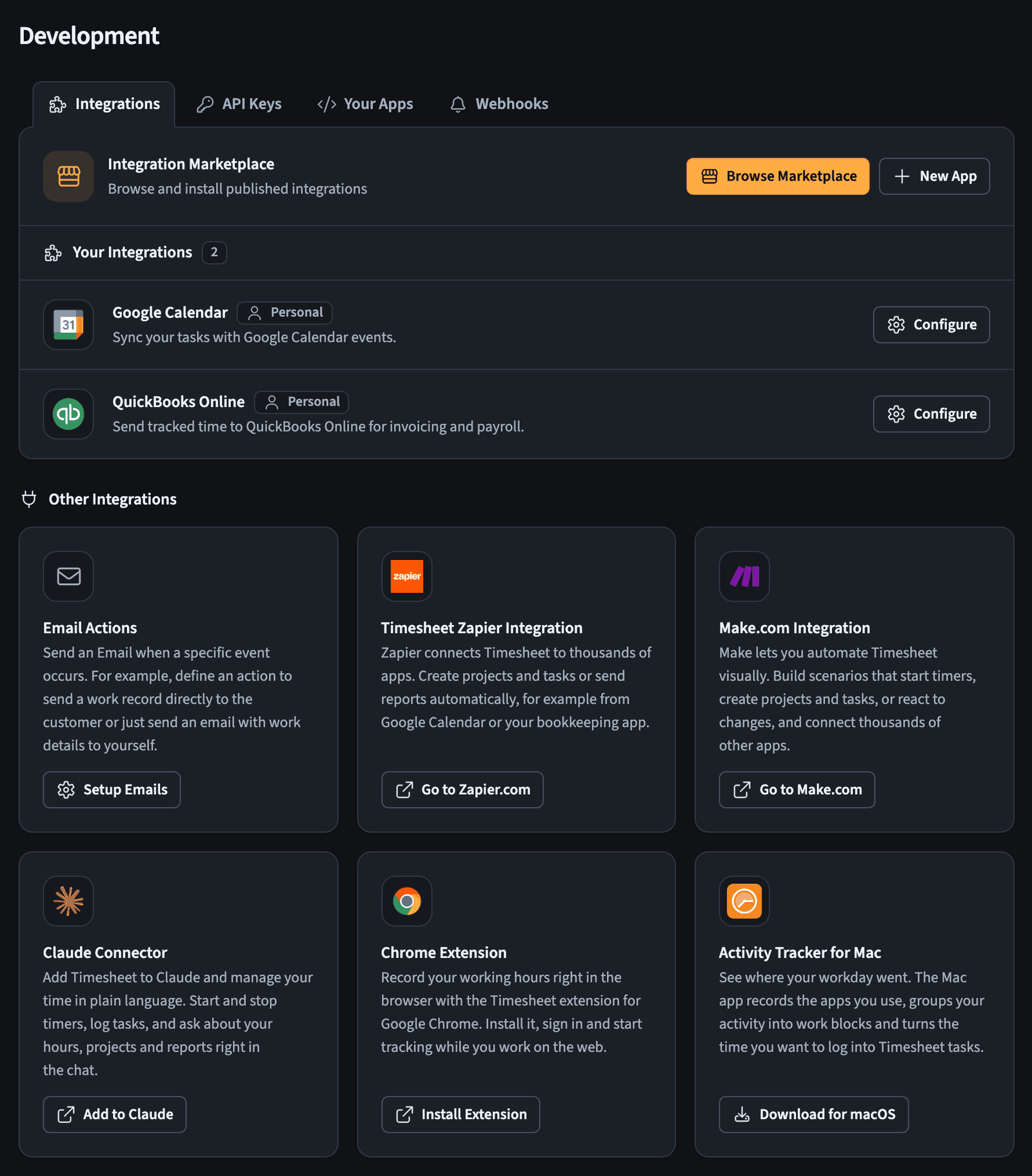This screenshot has height=1176, width=1032.
Task: Click the download icon on Download for macOS
Action: coord(742,1114)
